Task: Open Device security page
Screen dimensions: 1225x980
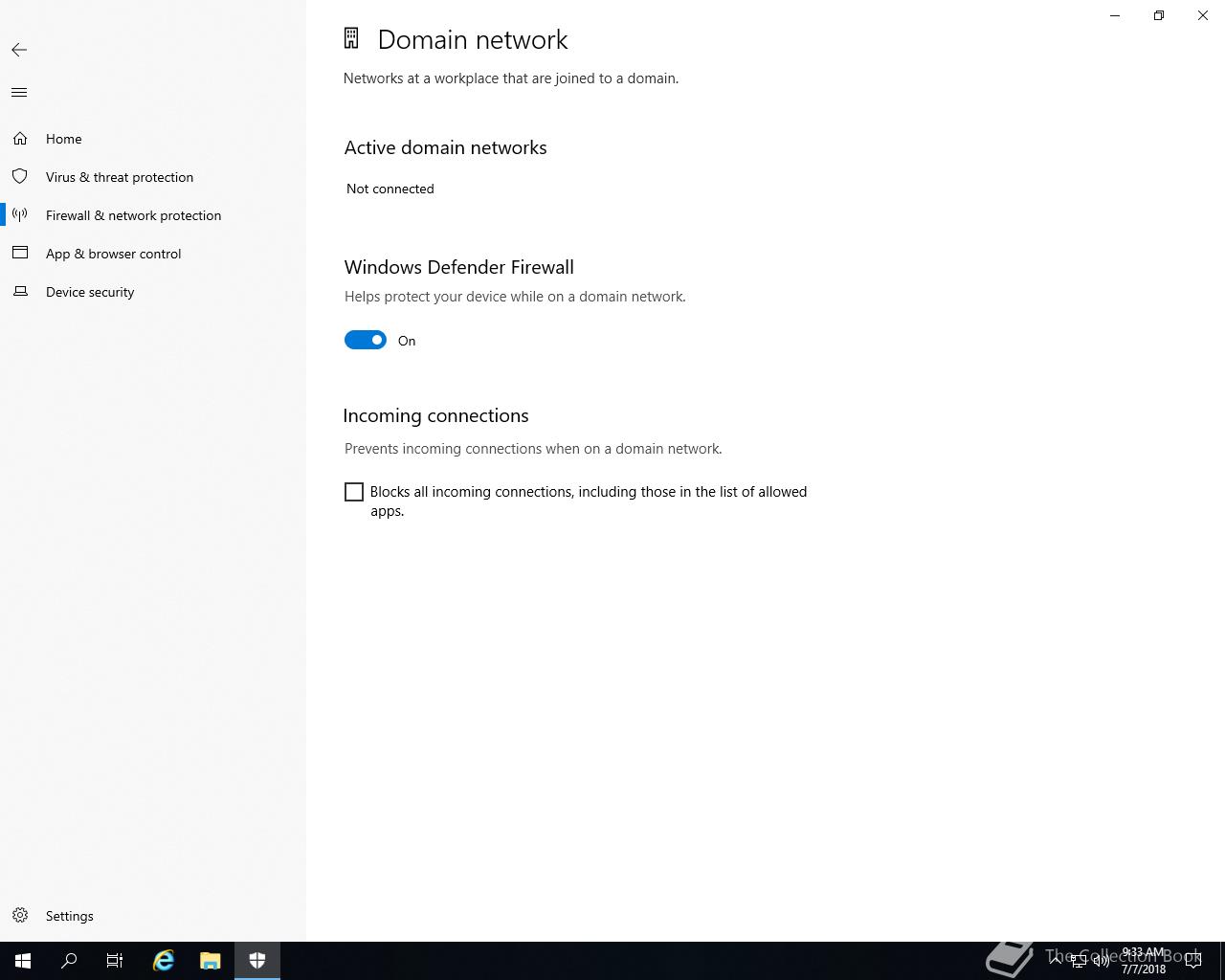Action: pyautogui.click(x=90, y=292)
